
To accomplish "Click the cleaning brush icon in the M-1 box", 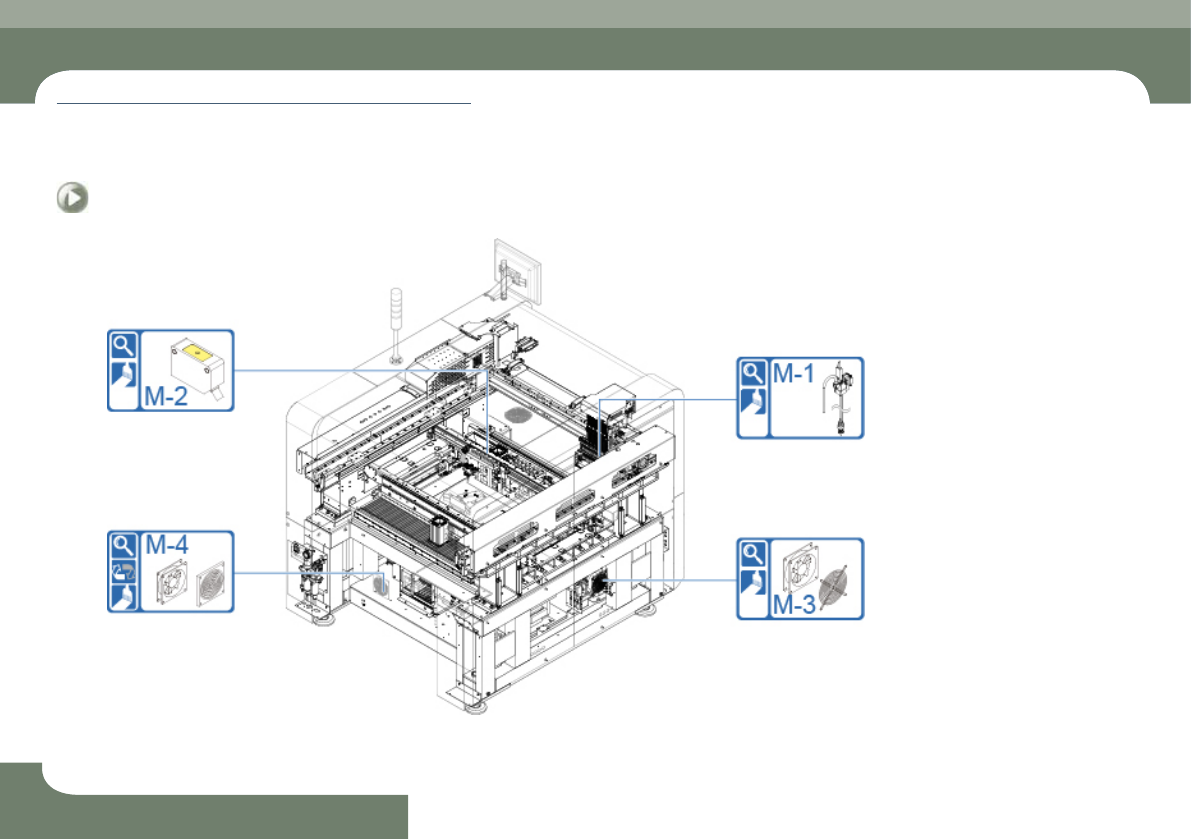I will 753,402.
